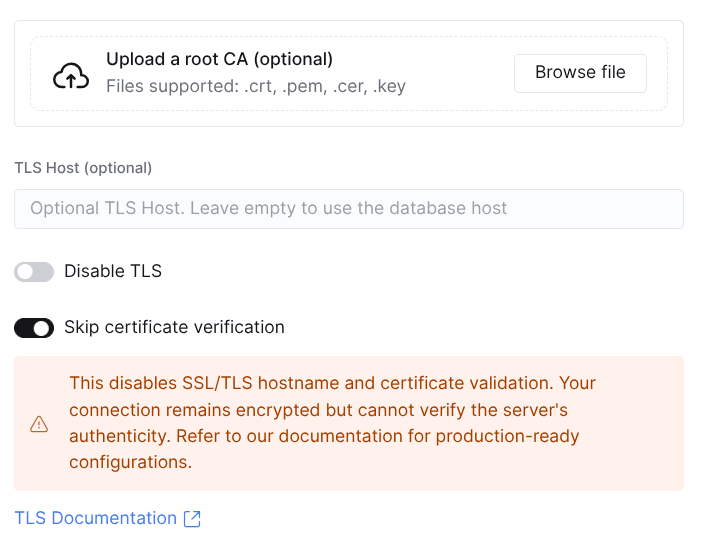Click the Upload a root CA heading

(220, 59)
